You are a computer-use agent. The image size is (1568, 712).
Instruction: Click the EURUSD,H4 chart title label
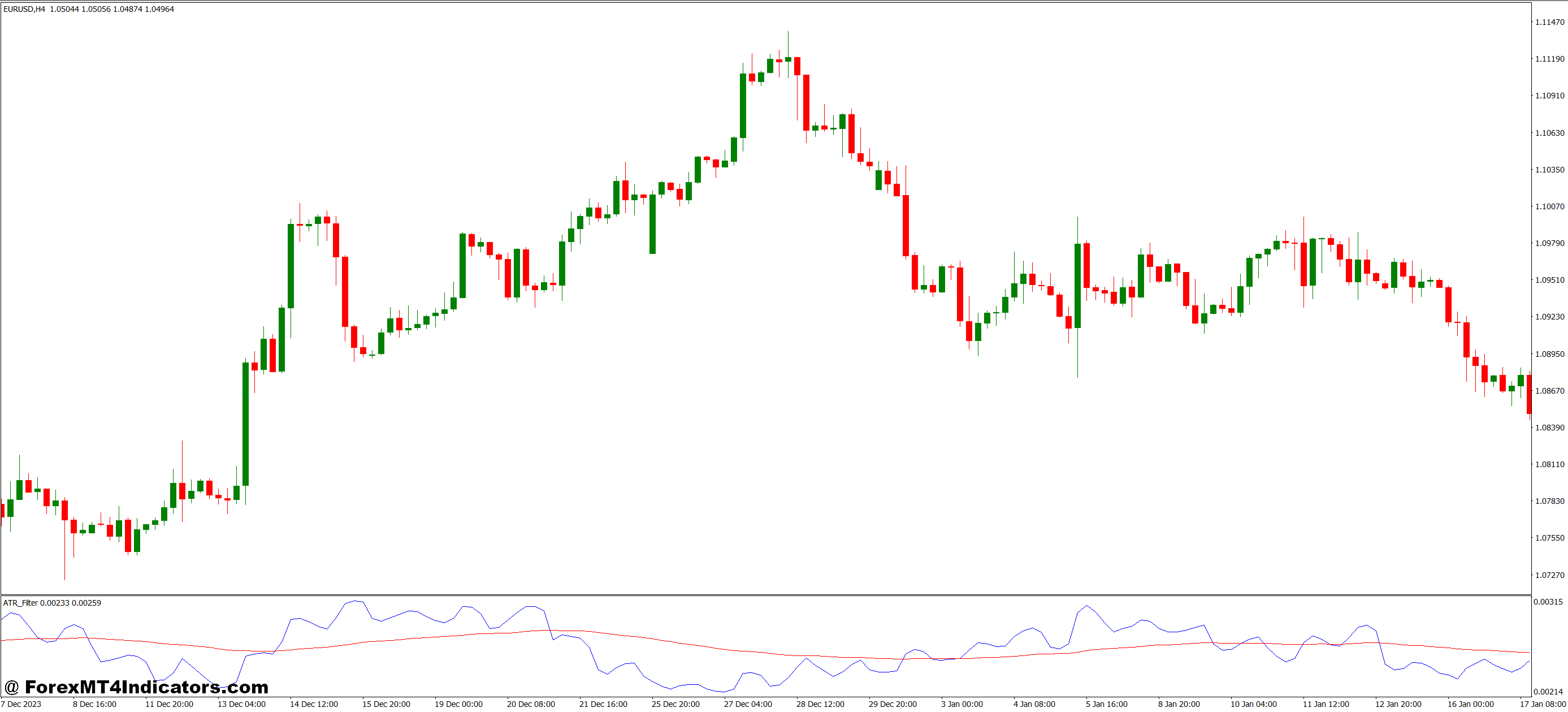(x=24, y=9)
